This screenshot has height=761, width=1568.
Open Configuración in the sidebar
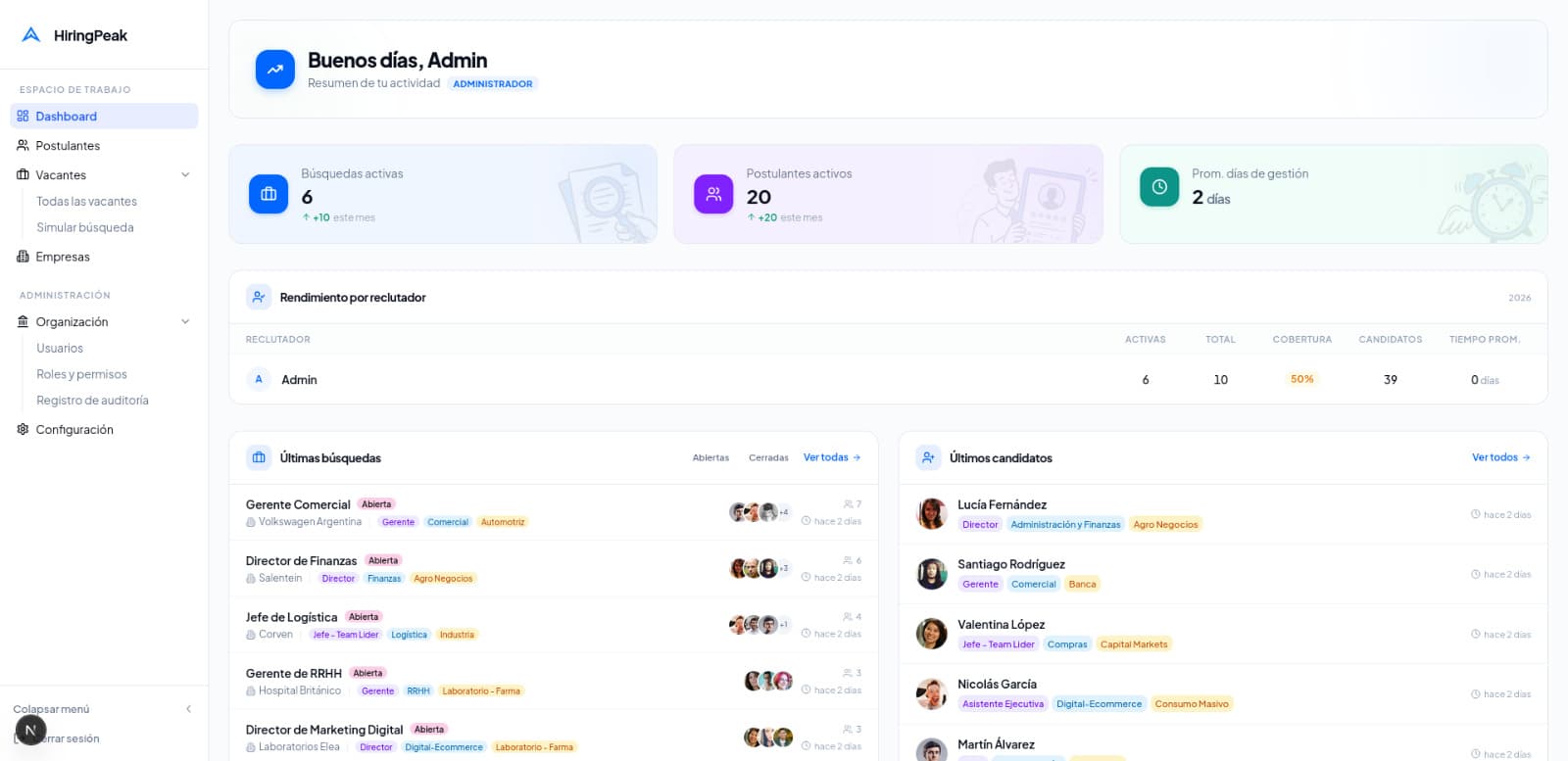[104, 429]
